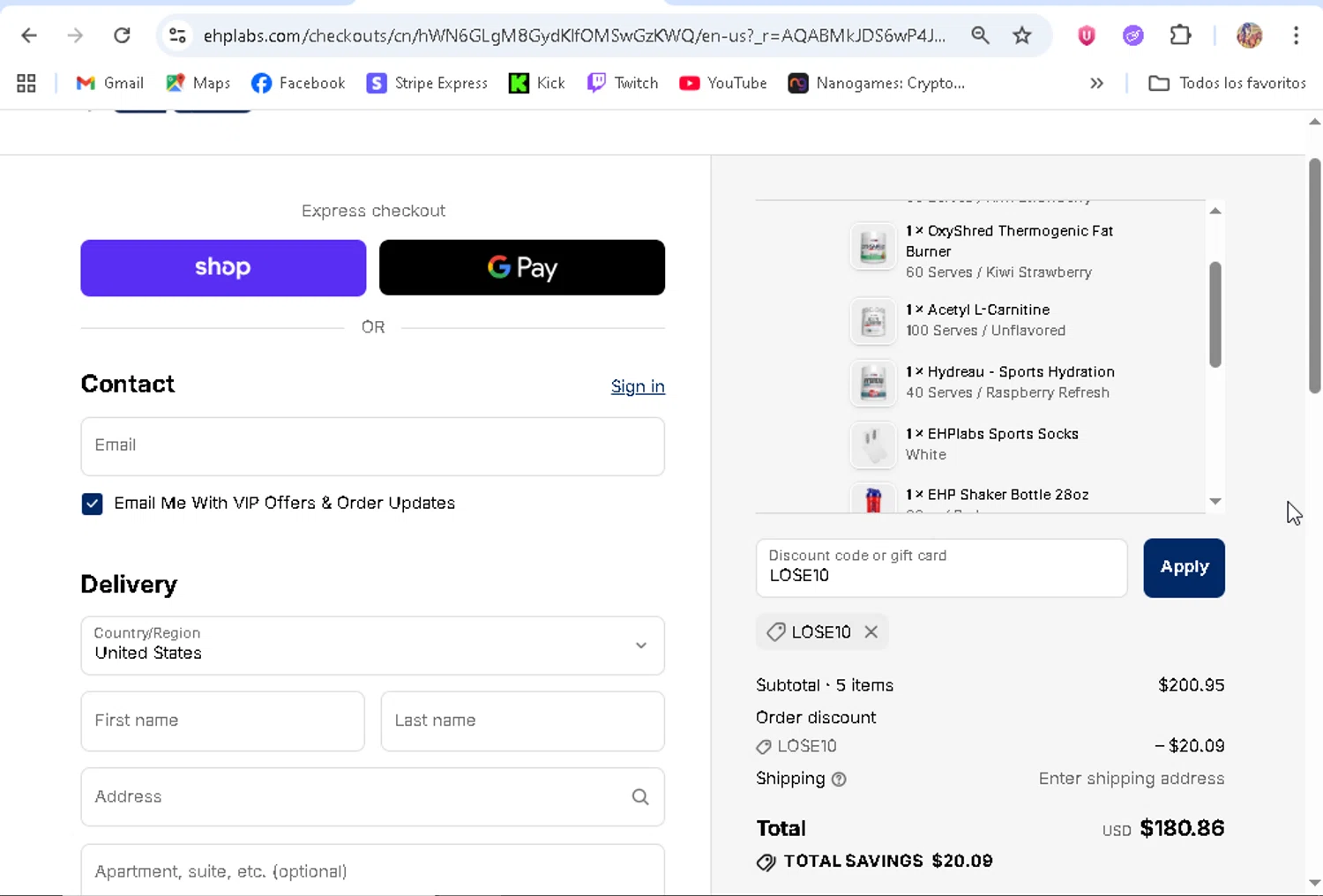
Task: Open the Facebook bookmark
Action: click(x=298, y=83)
